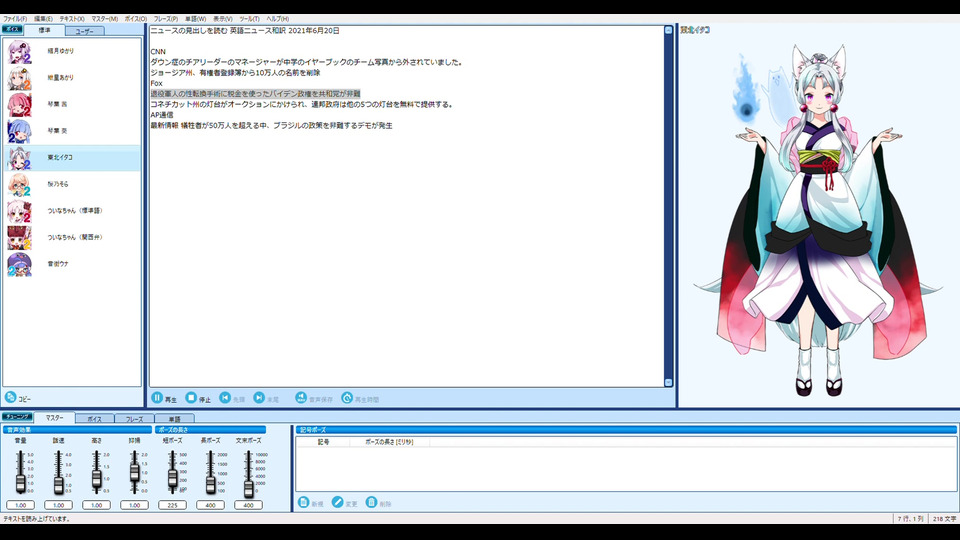Screen dimensions: 960x540
Task: Jump to end with 末尾 icon
Action: pos(259,398)
